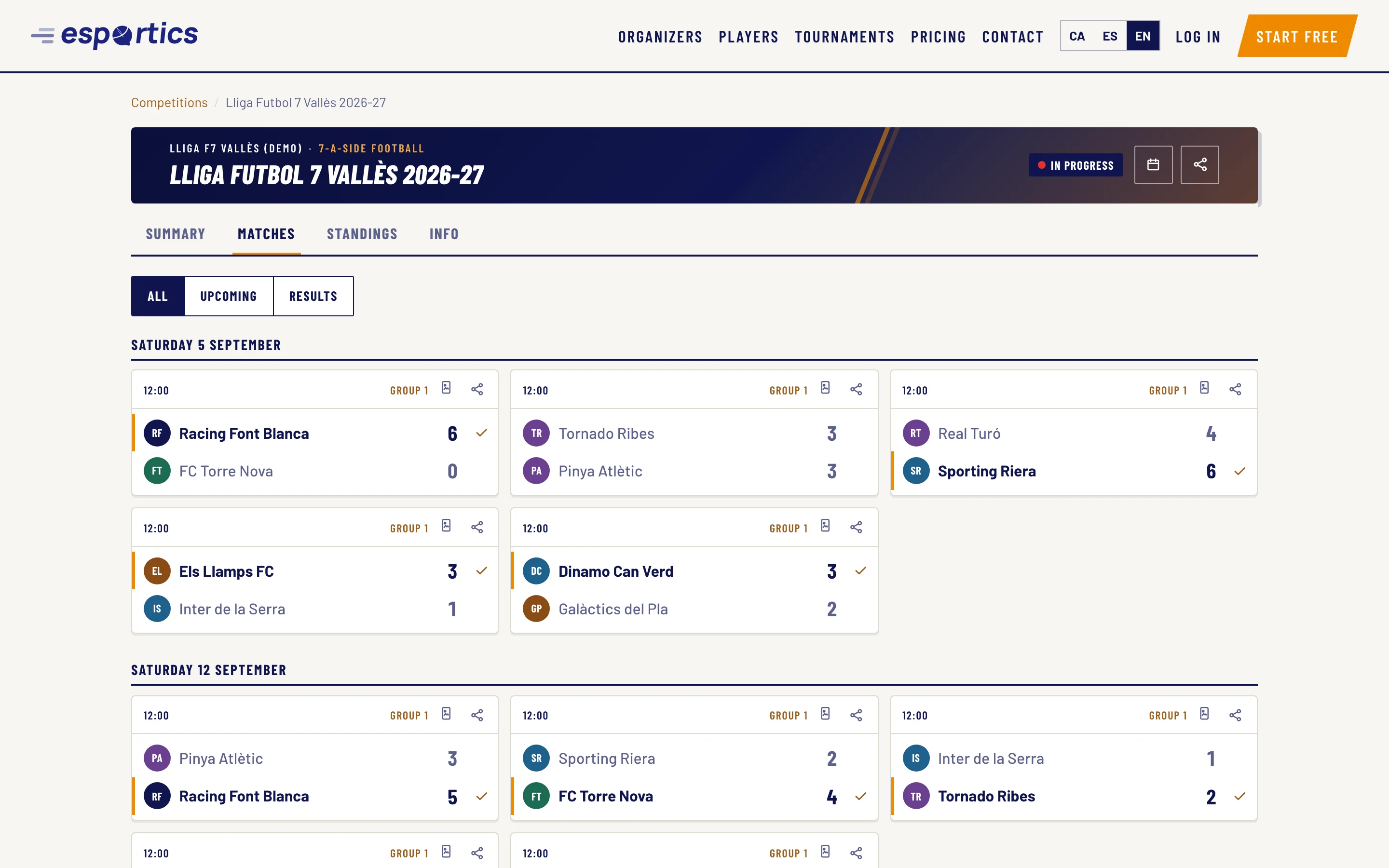Image resolution: width=1389 pixels, height=868 pixels.
Task: Click the esportics logo
Action: pos(114,36)
